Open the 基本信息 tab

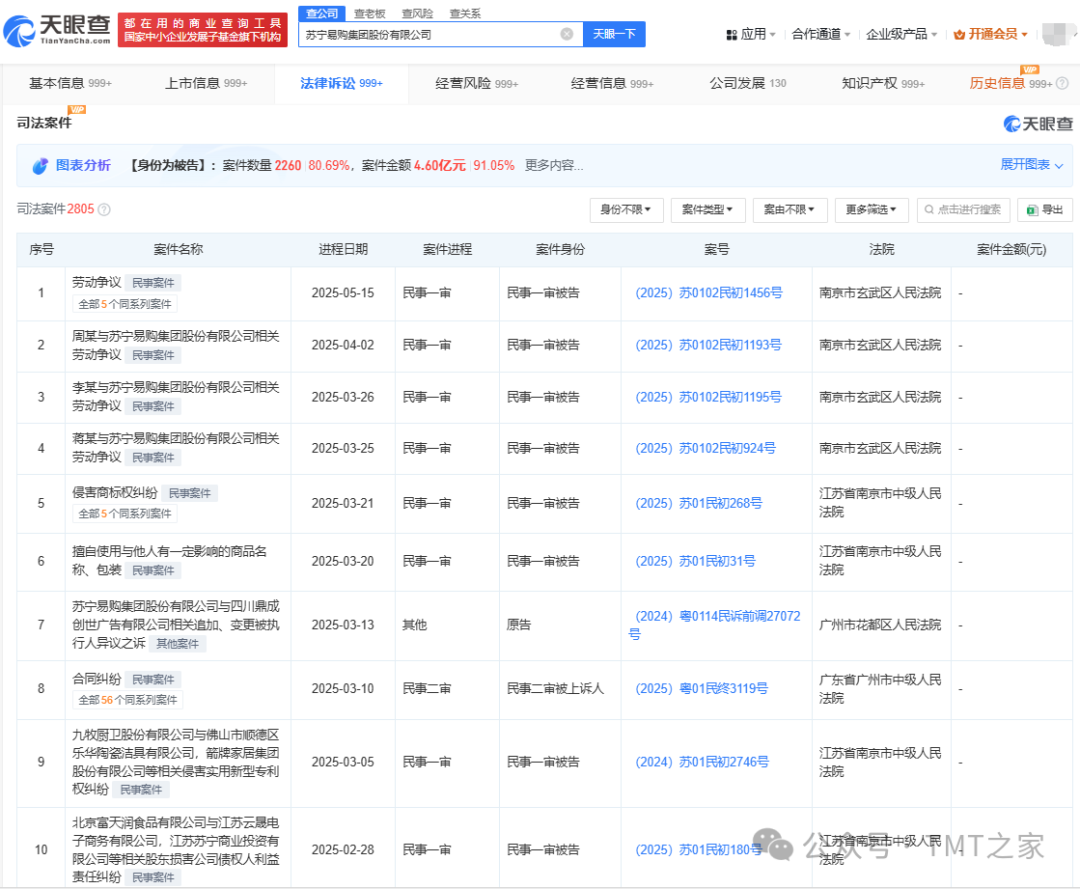(70, 83)
